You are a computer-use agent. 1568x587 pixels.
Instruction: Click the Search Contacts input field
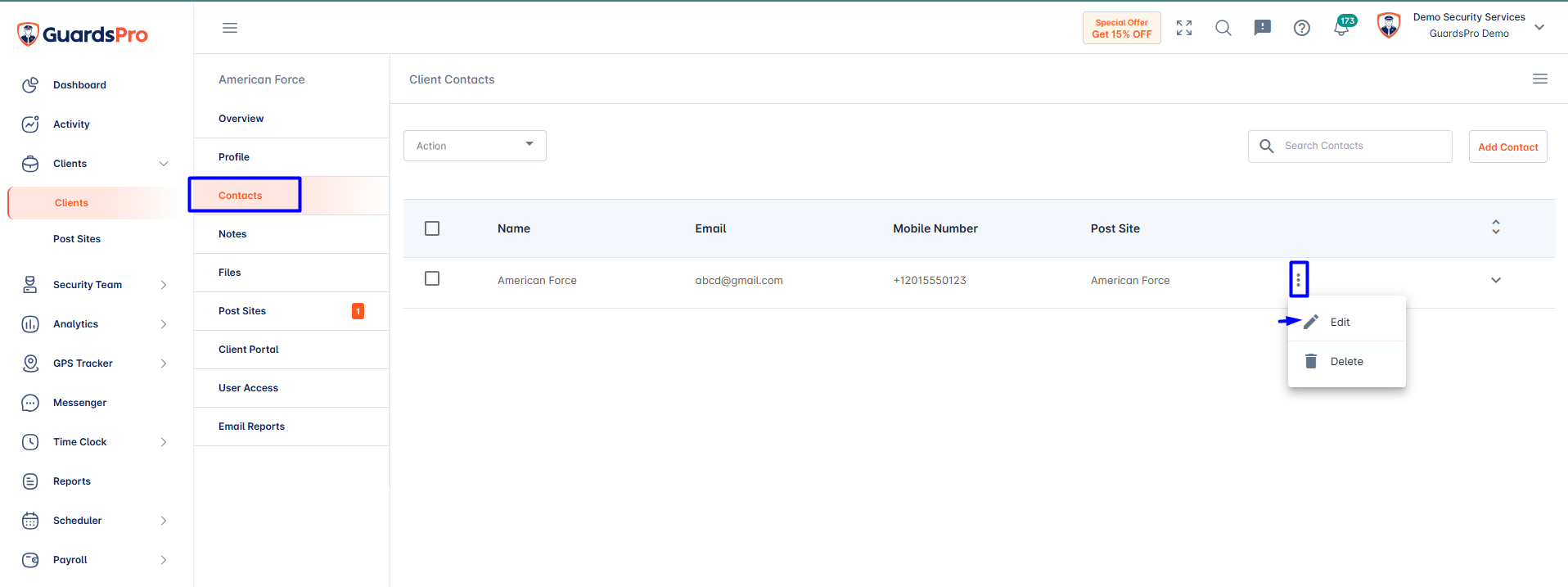(x=1350, y=146)
